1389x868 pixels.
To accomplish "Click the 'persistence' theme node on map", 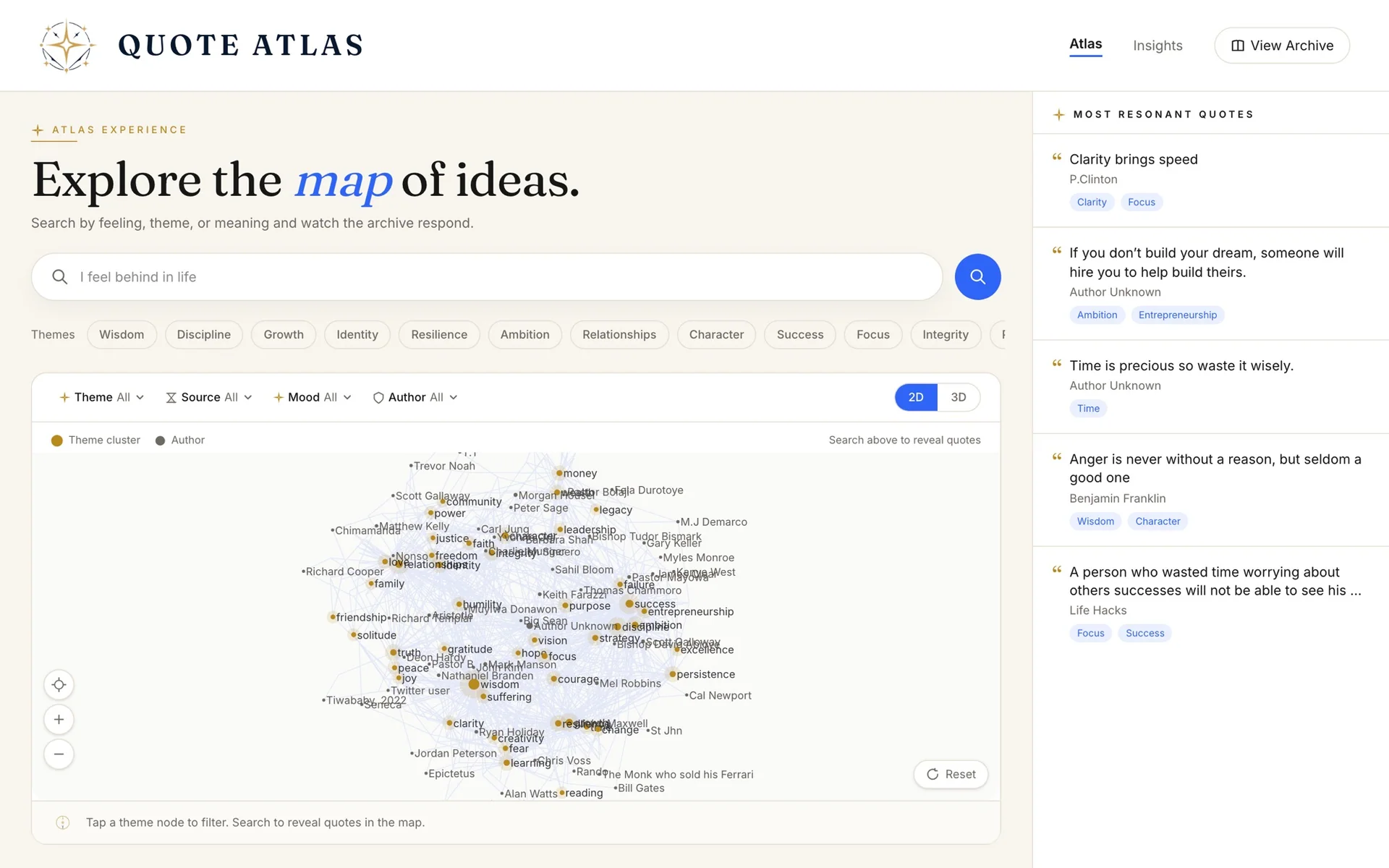I will click(673, 674).
